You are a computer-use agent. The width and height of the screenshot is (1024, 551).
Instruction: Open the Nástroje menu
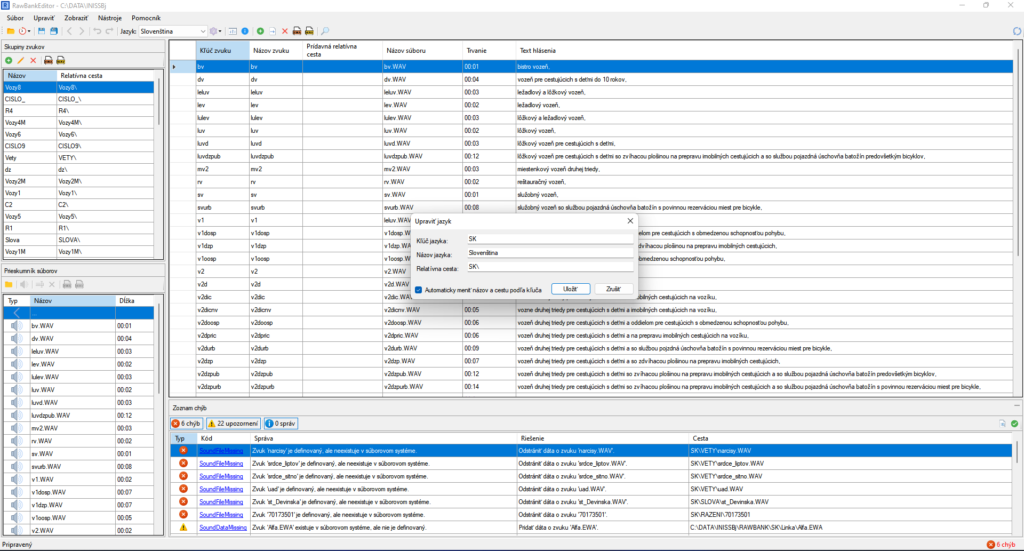109,18
